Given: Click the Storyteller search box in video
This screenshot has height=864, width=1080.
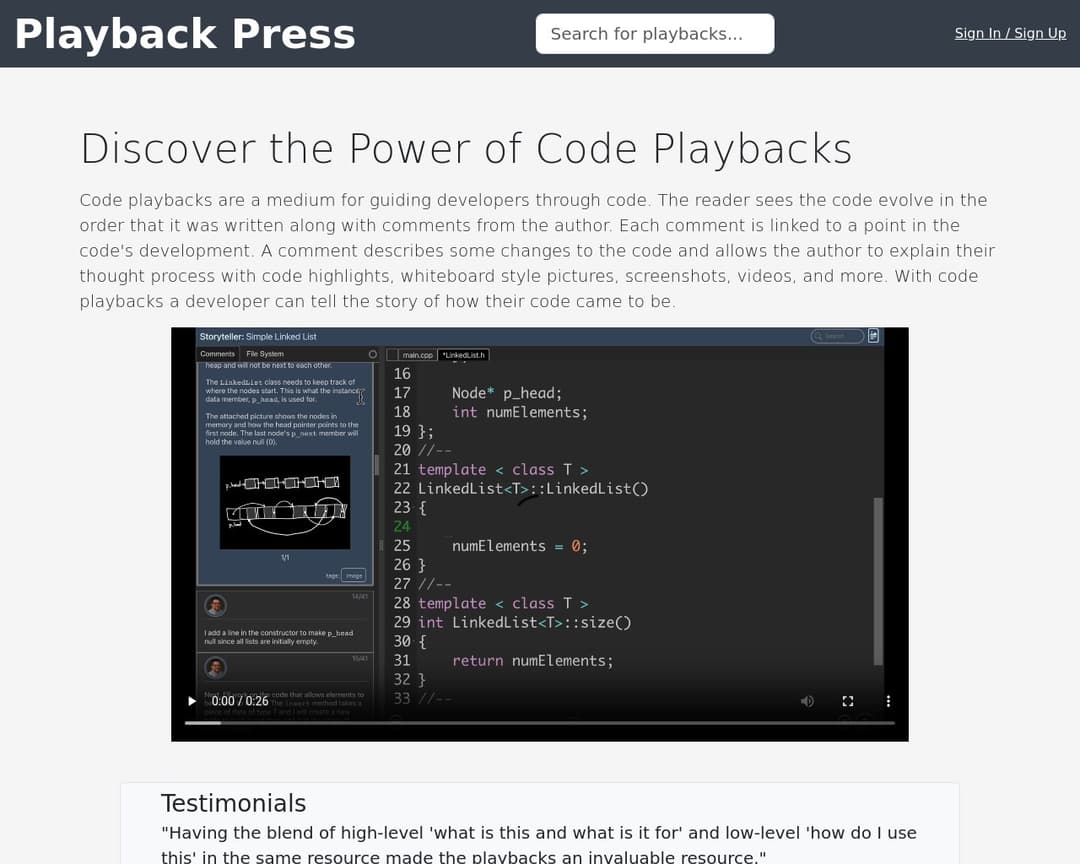Looking at the screenshot, I should 836,336.
